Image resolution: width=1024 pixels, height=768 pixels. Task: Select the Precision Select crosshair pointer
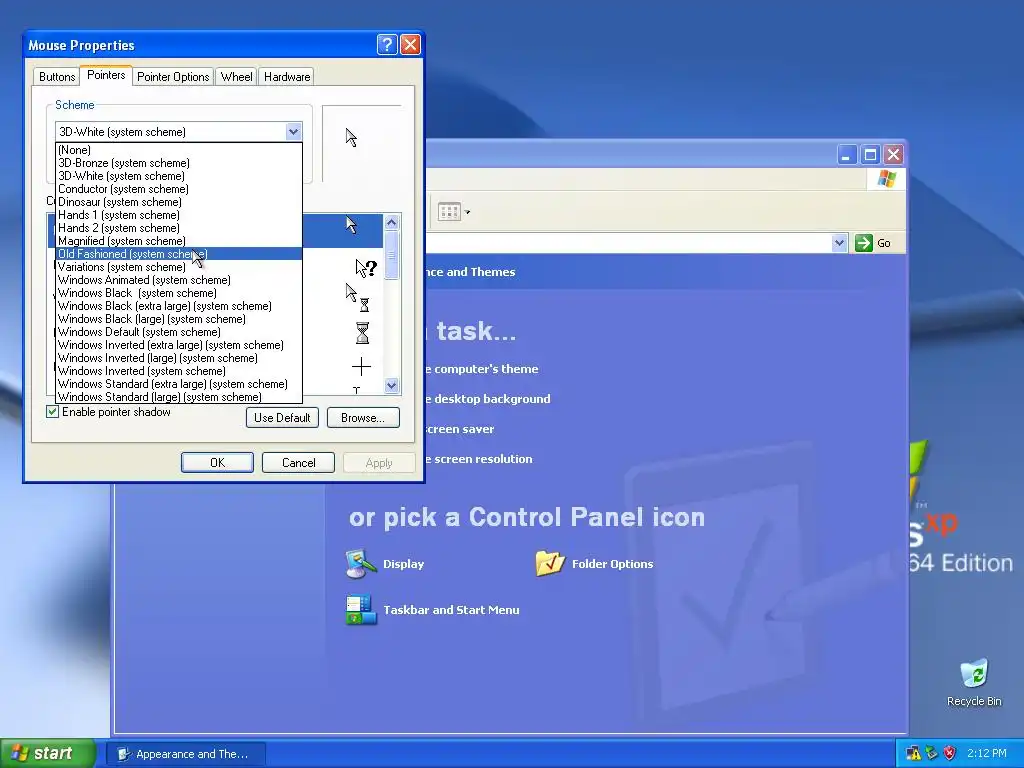point(361,366)
